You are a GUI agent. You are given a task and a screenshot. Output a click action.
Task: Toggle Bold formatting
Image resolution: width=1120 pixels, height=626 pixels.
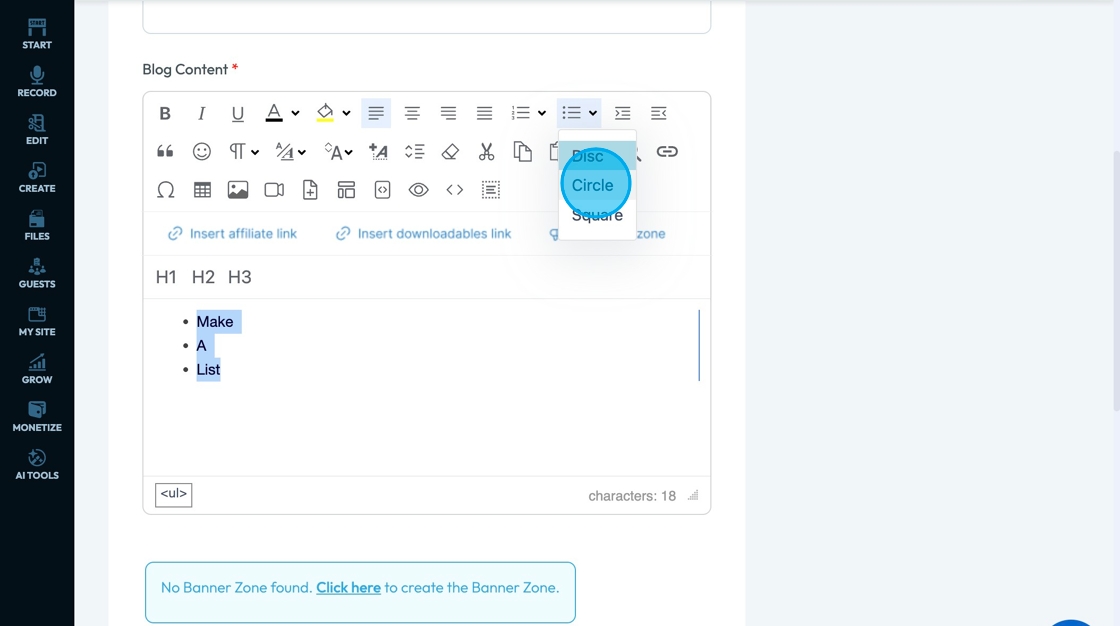click(x=165, y=113)
